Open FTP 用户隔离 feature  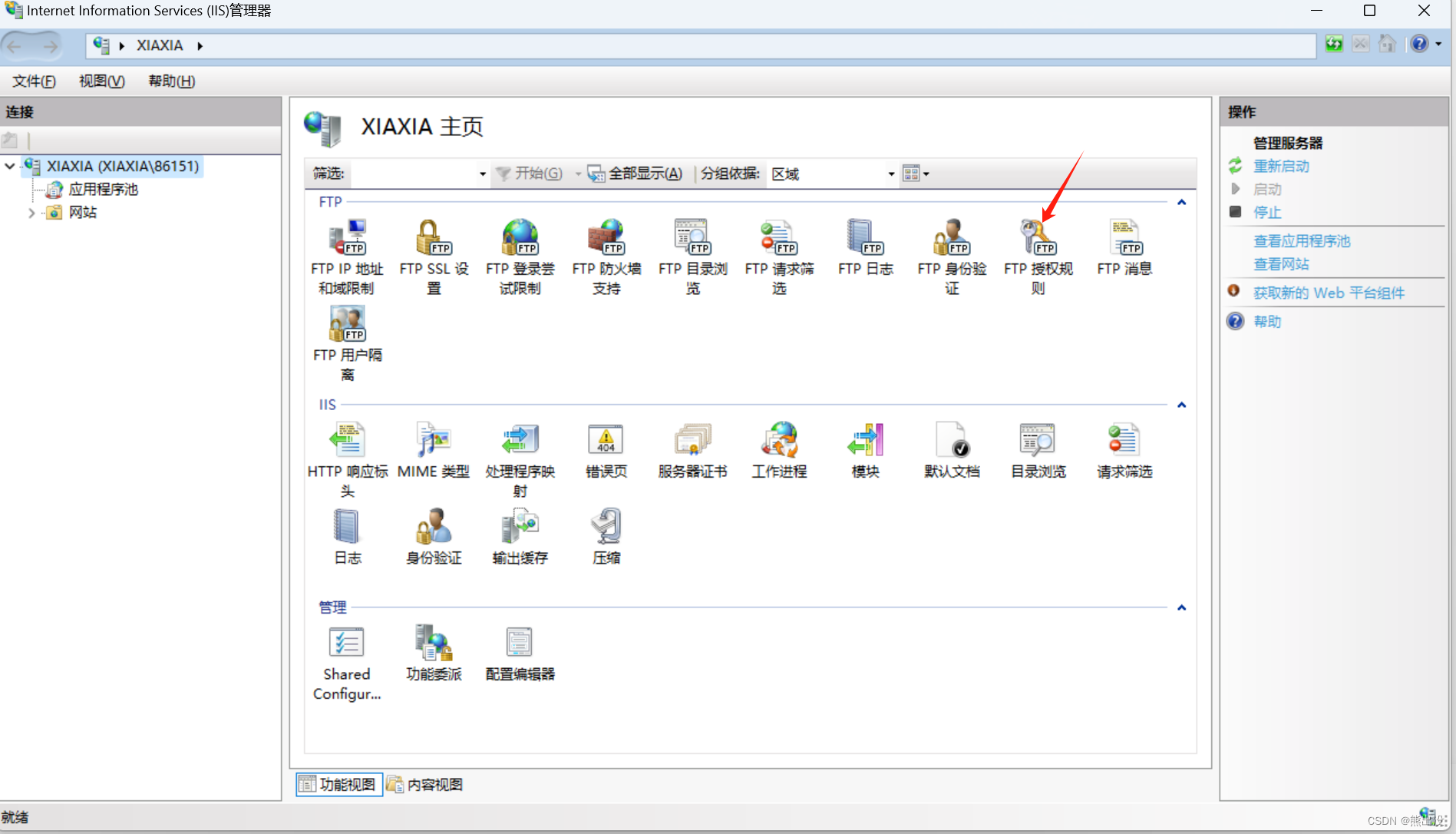[x=347, y=343]
